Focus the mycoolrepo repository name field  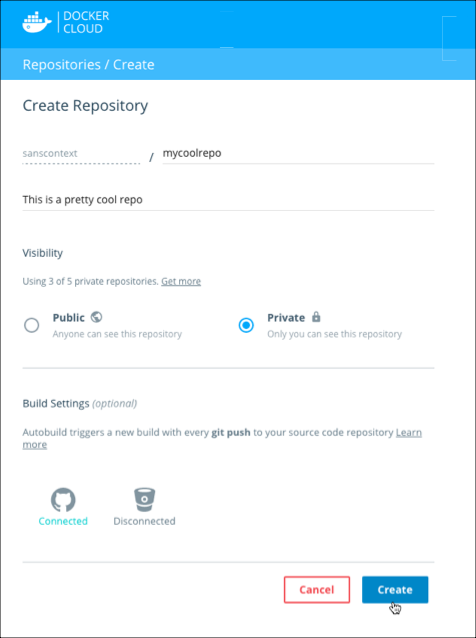point(298,154)
